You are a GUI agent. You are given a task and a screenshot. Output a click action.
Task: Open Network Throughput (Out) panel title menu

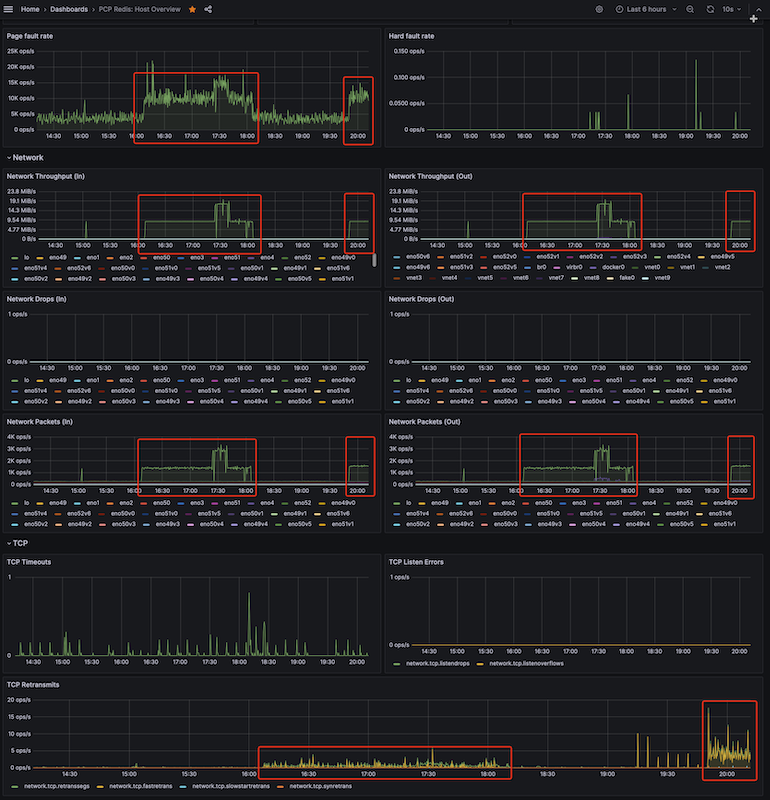click(x=430, y=177)
